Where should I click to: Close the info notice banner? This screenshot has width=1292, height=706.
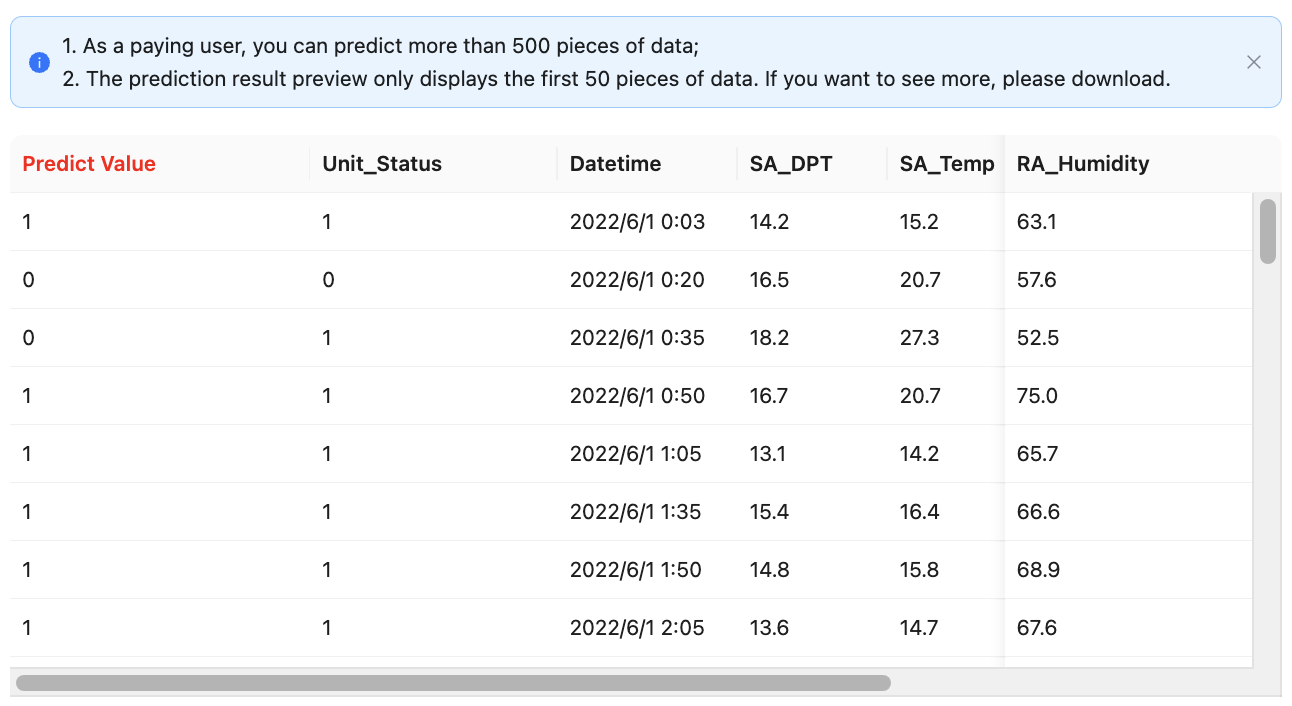(x=1253, y=62)
